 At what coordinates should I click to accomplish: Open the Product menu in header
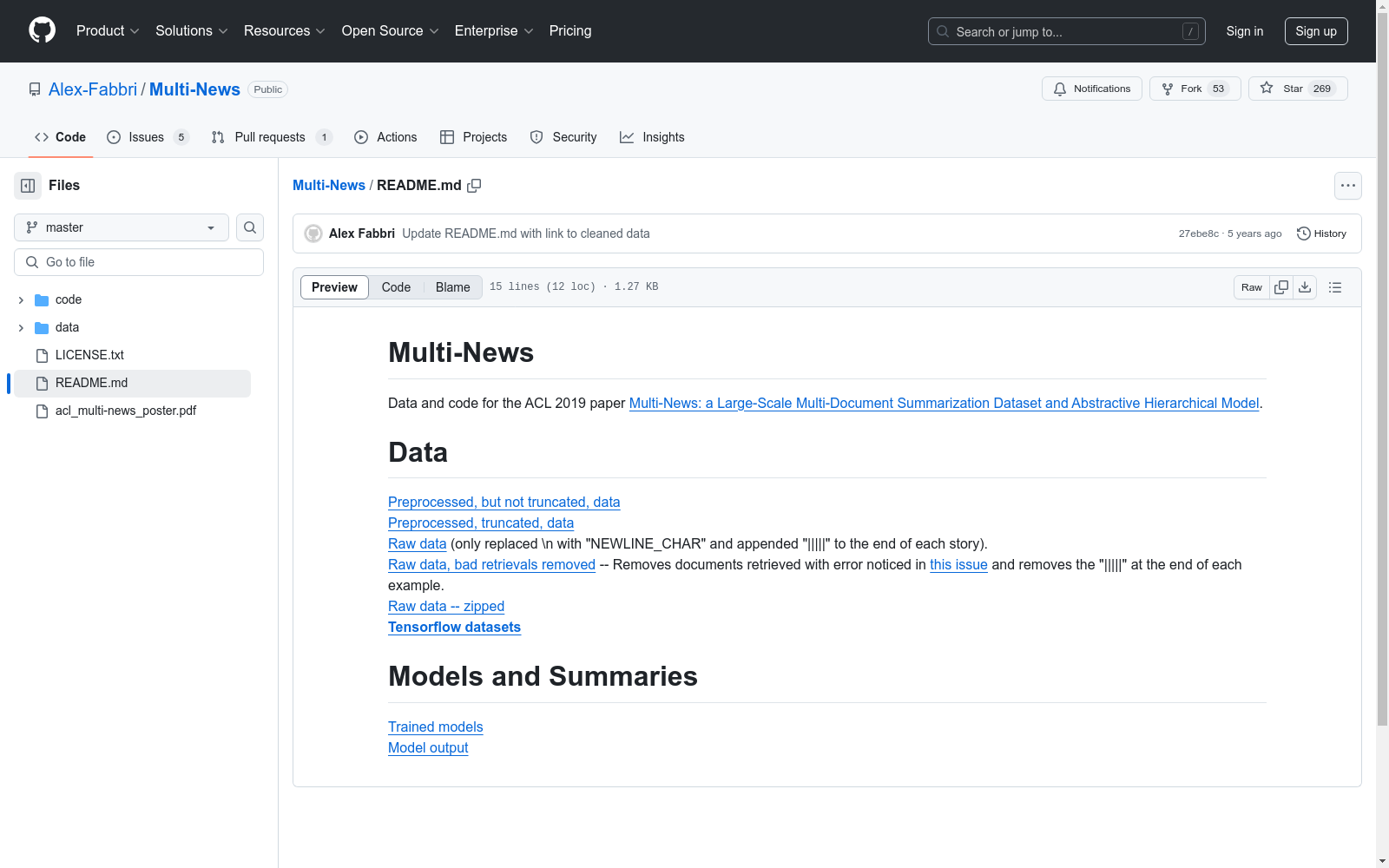point(108,31)
